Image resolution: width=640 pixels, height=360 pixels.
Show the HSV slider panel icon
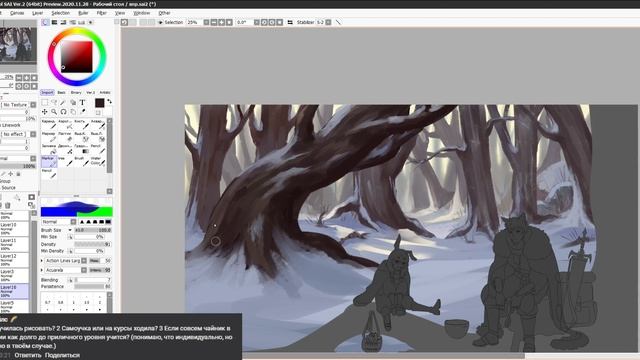(63, 22)
